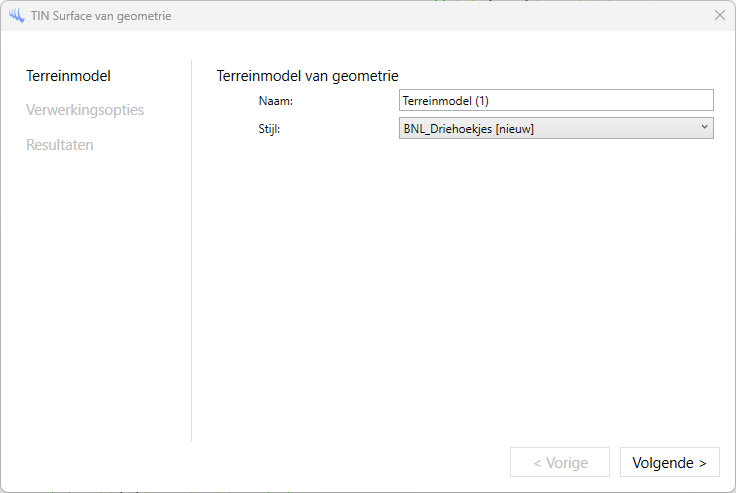Open the Stijl combo box

pos(556,128)
